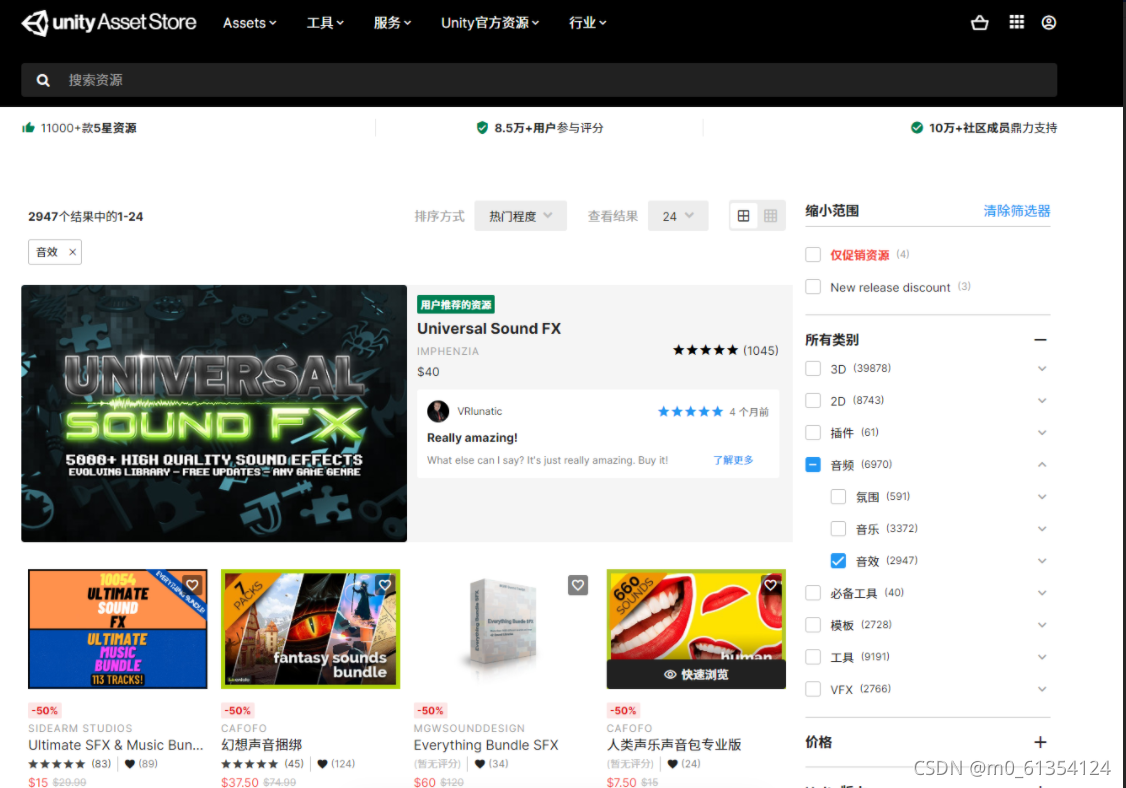Click in the 搜索资源 search field
Image resolution: width=1126 pixels, height=788 pixels.
coord(539,80)
